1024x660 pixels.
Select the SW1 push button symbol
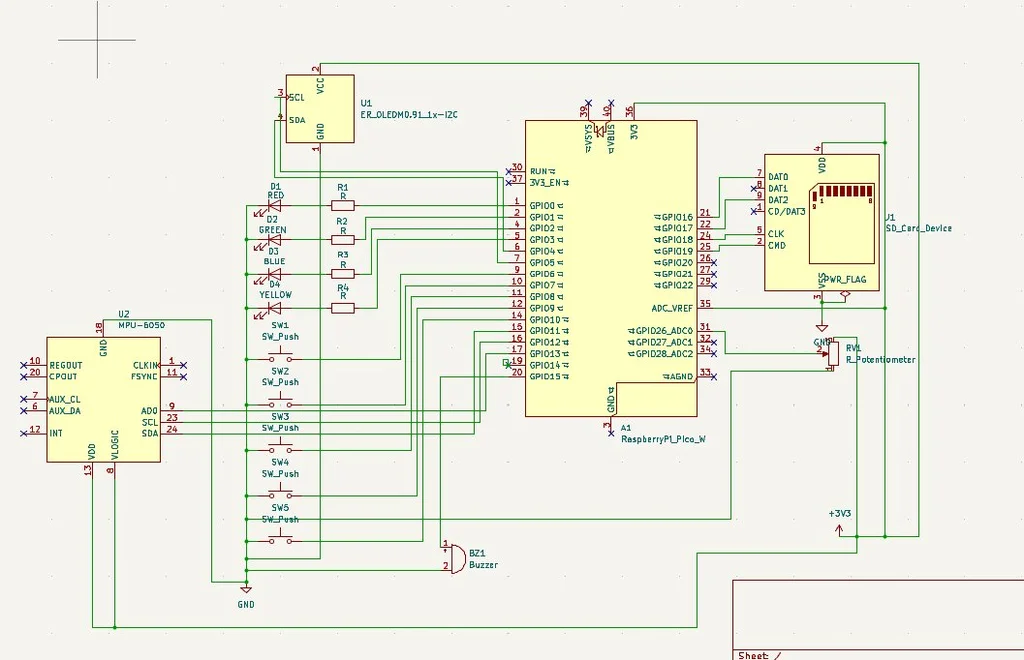pos(280,356)
